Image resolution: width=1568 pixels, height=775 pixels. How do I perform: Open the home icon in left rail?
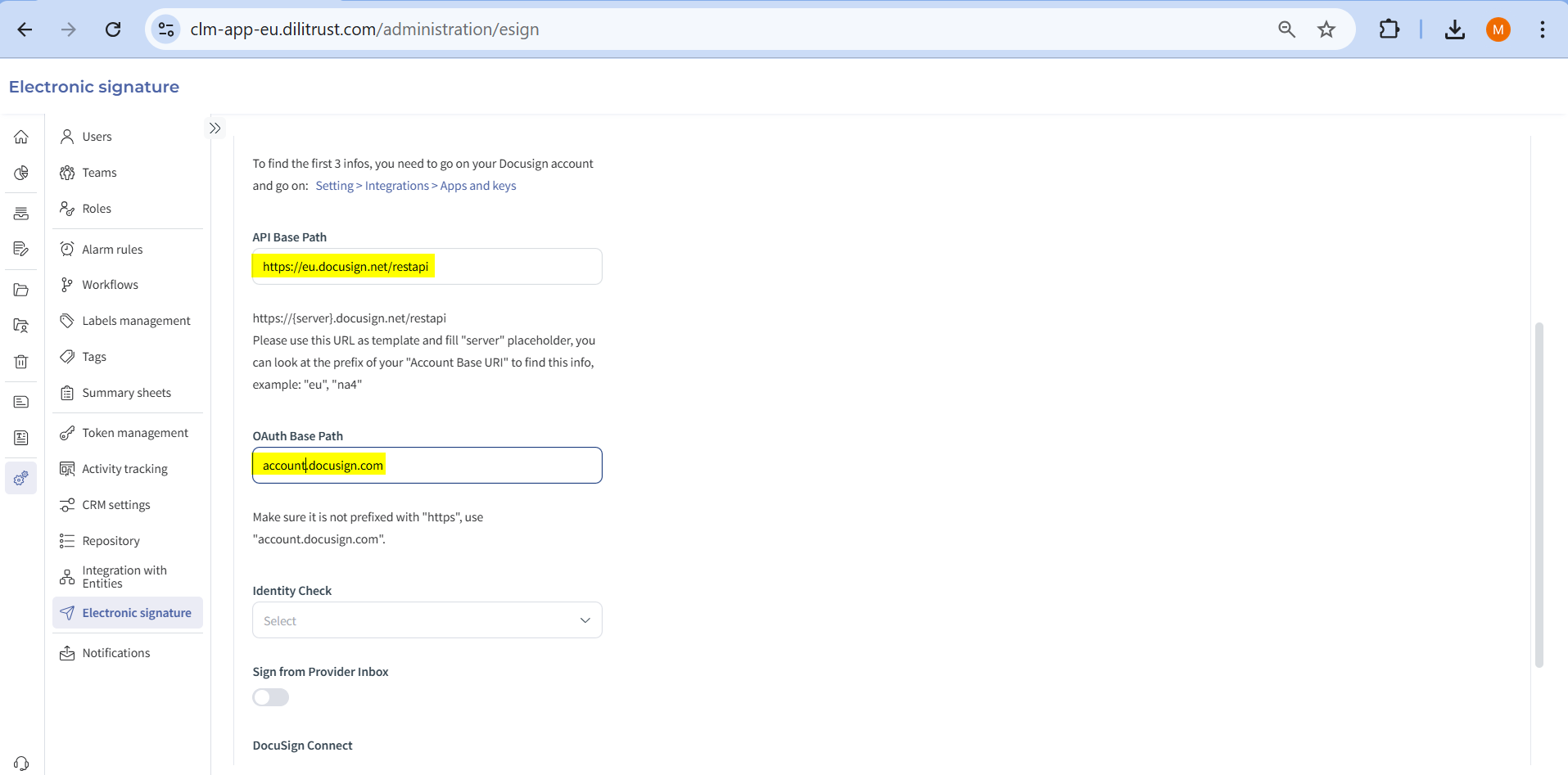[21, 137]
